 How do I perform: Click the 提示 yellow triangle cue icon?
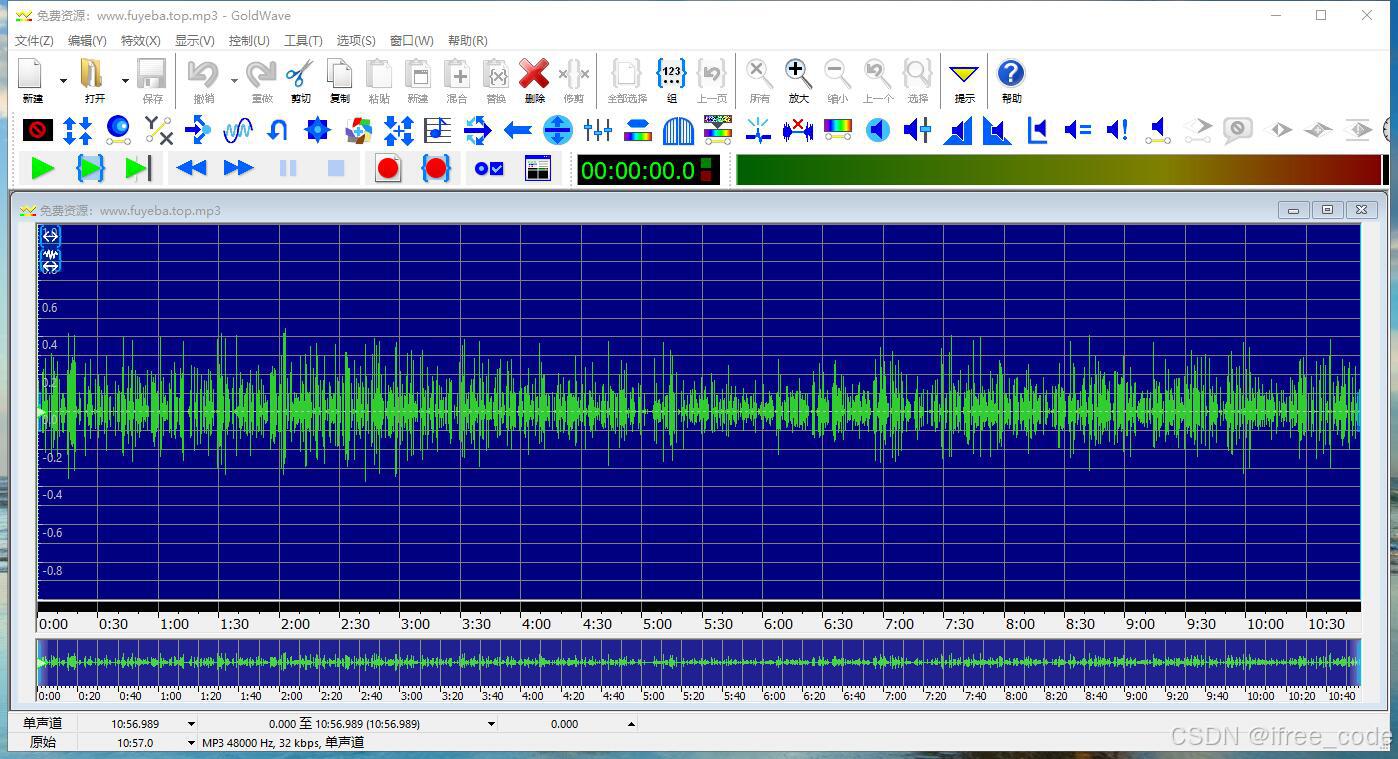click(x=963, y=75)
